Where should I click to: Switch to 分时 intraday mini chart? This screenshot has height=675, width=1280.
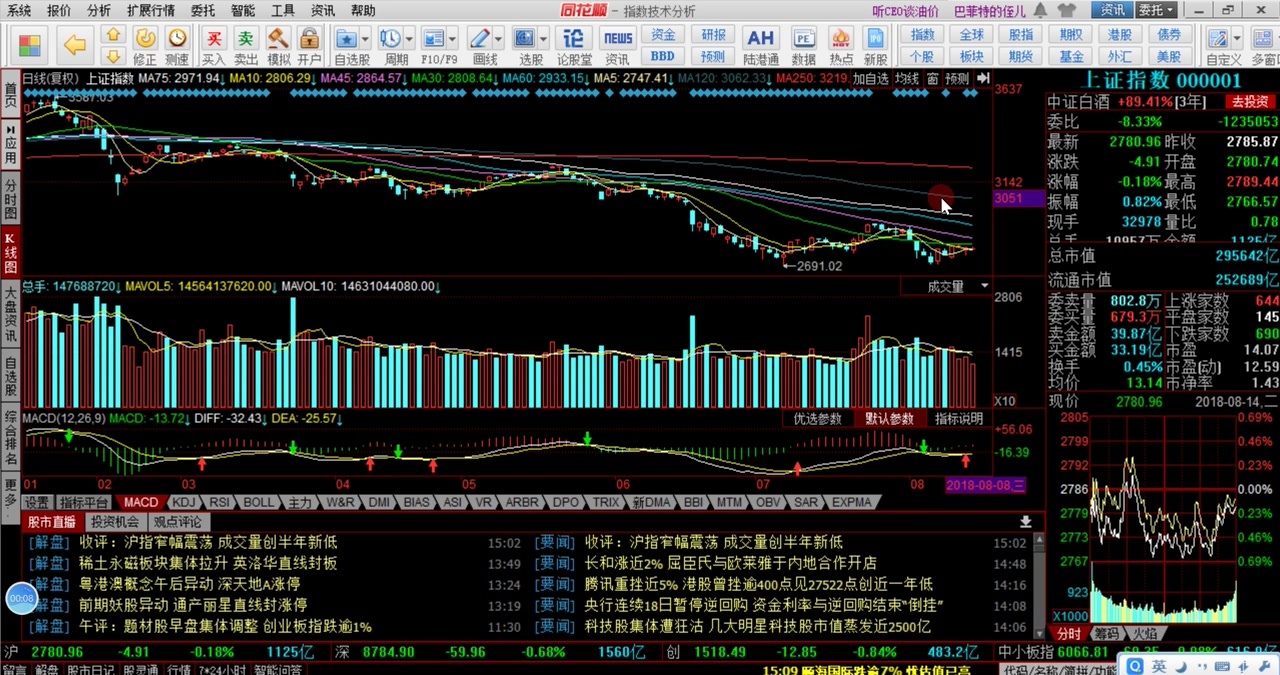pos(1069,633)
